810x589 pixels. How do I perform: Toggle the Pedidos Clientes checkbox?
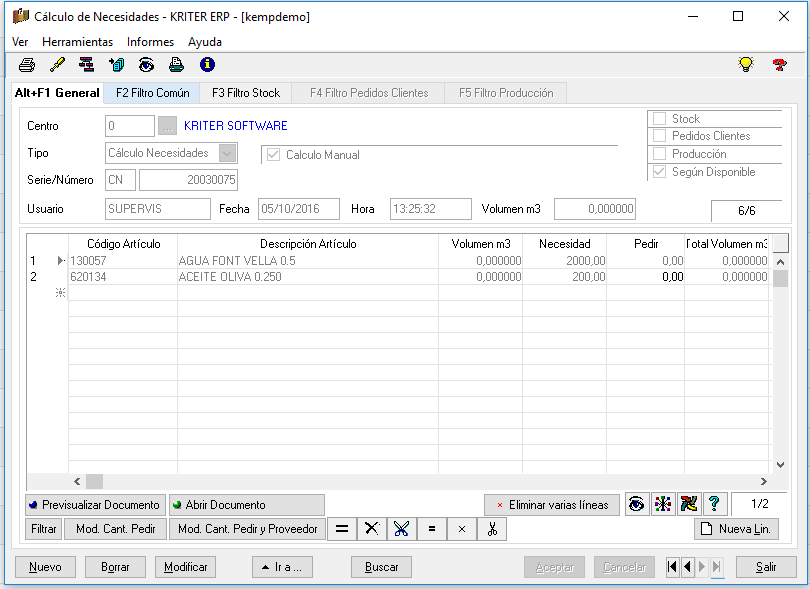659,136
